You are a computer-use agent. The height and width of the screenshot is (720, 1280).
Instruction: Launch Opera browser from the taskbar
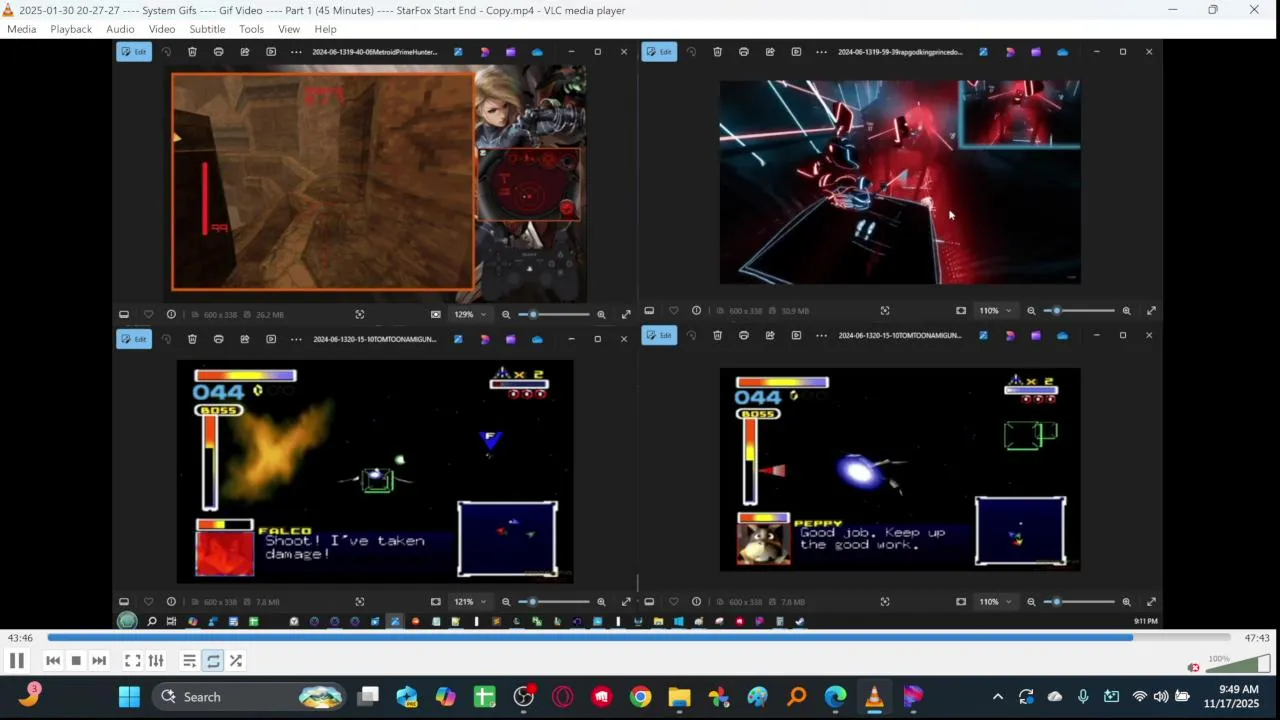click(563, 697)
